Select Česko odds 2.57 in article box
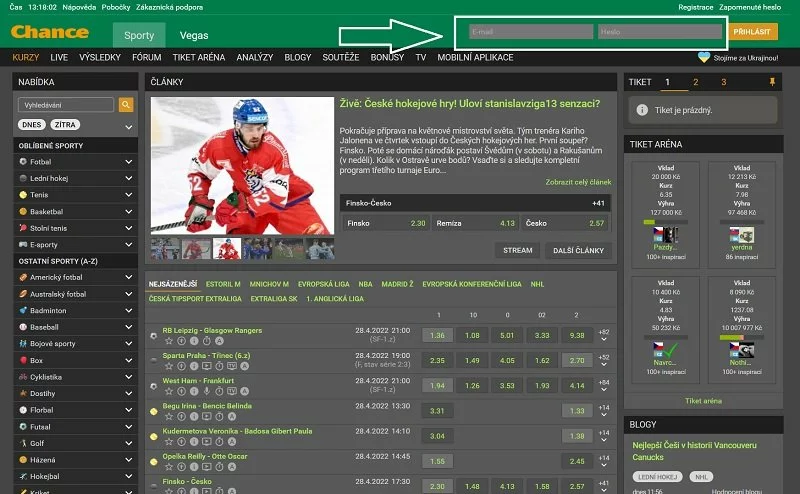Image resolution: width=800 pixels, height=494 pixels. click(565, 223)
